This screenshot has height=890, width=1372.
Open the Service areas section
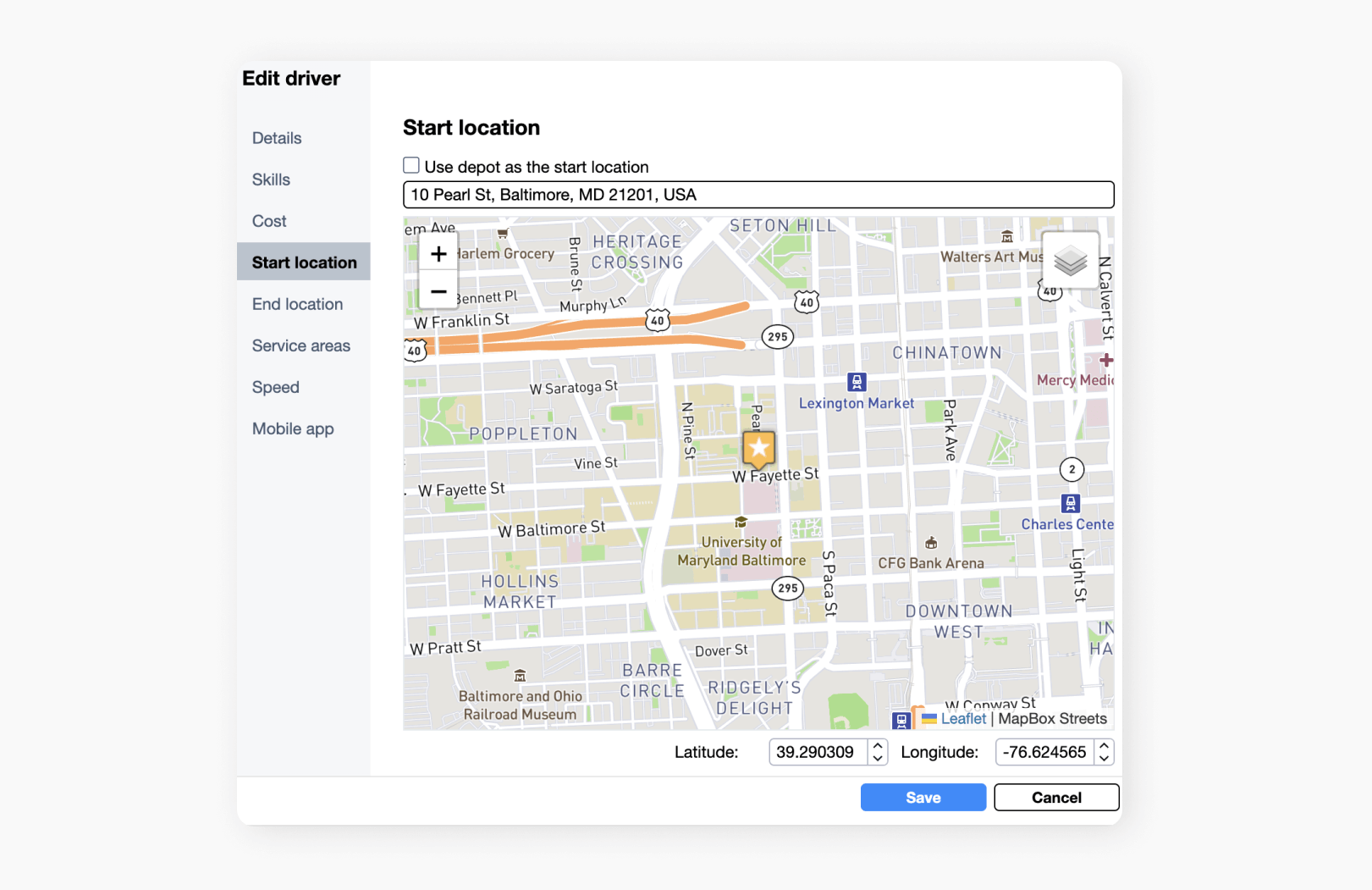(x=300, y=345)
